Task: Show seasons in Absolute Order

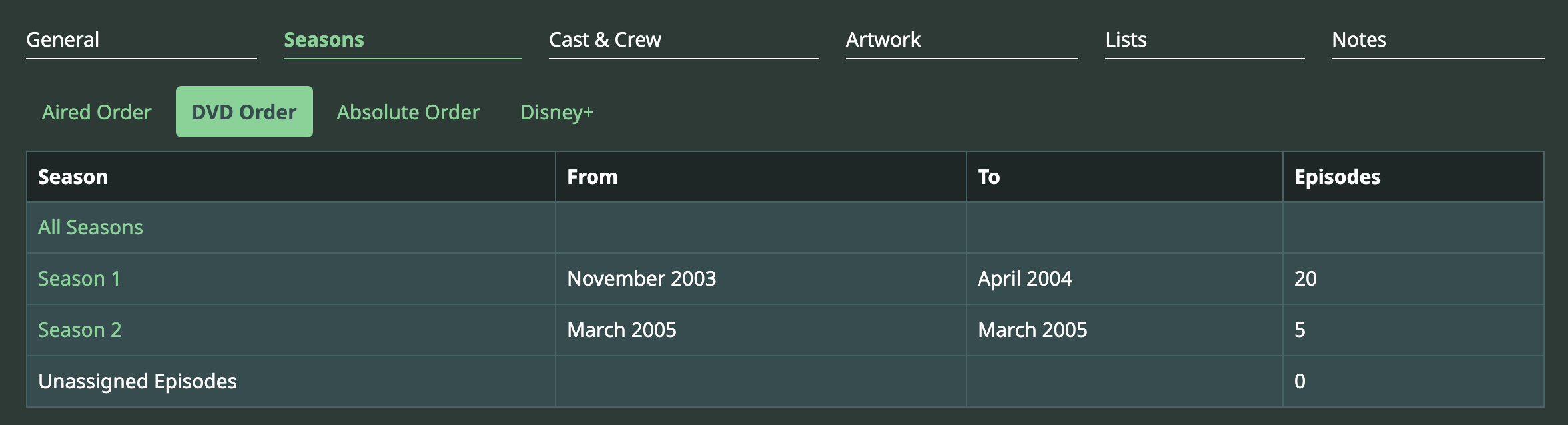Action: click(408, 112)
